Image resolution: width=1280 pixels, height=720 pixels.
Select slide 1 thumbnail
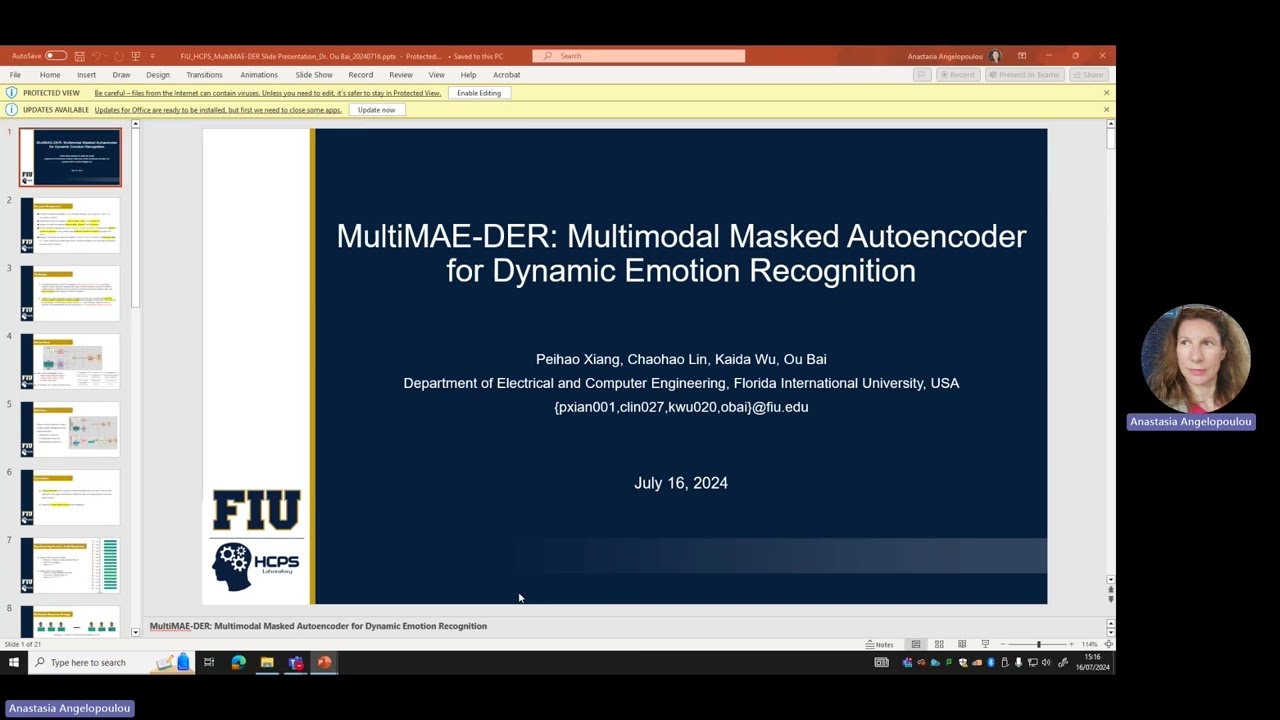[x=70, y=157]
